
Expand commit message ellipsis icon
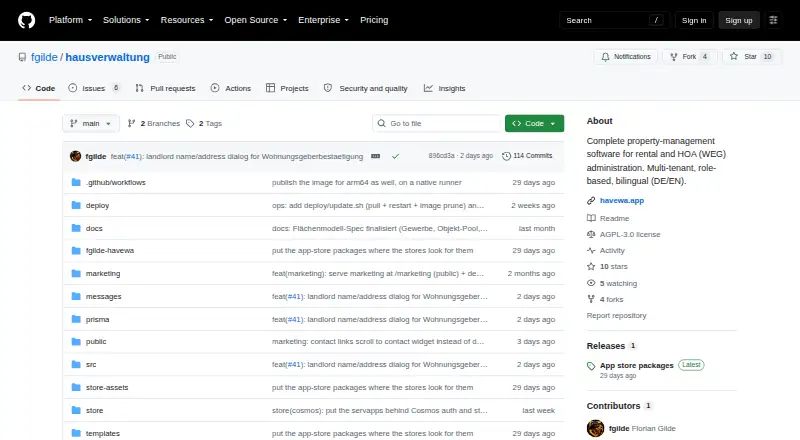[376, 156]
